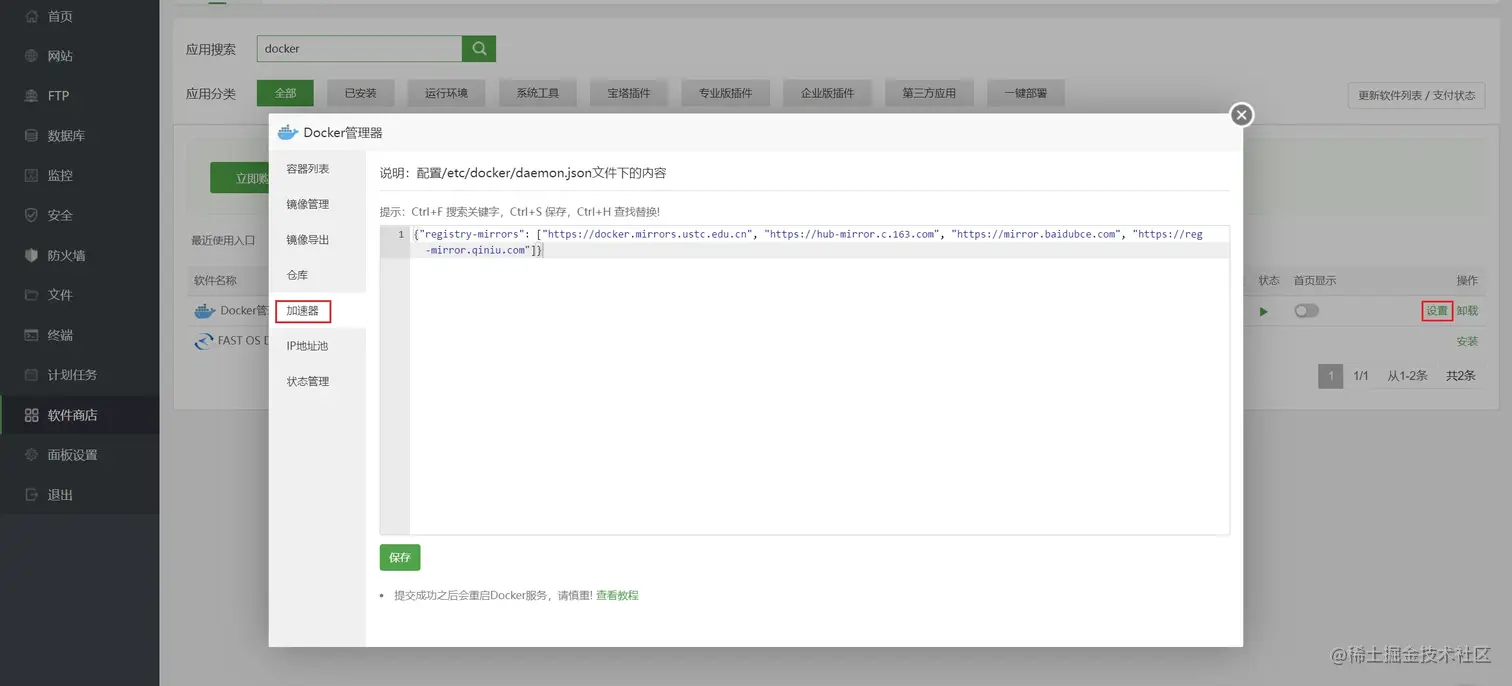Click 更新软件列表 / 支付状态 button
1512x686 pixels.
pyautogui.click(x=1416, y=96)
